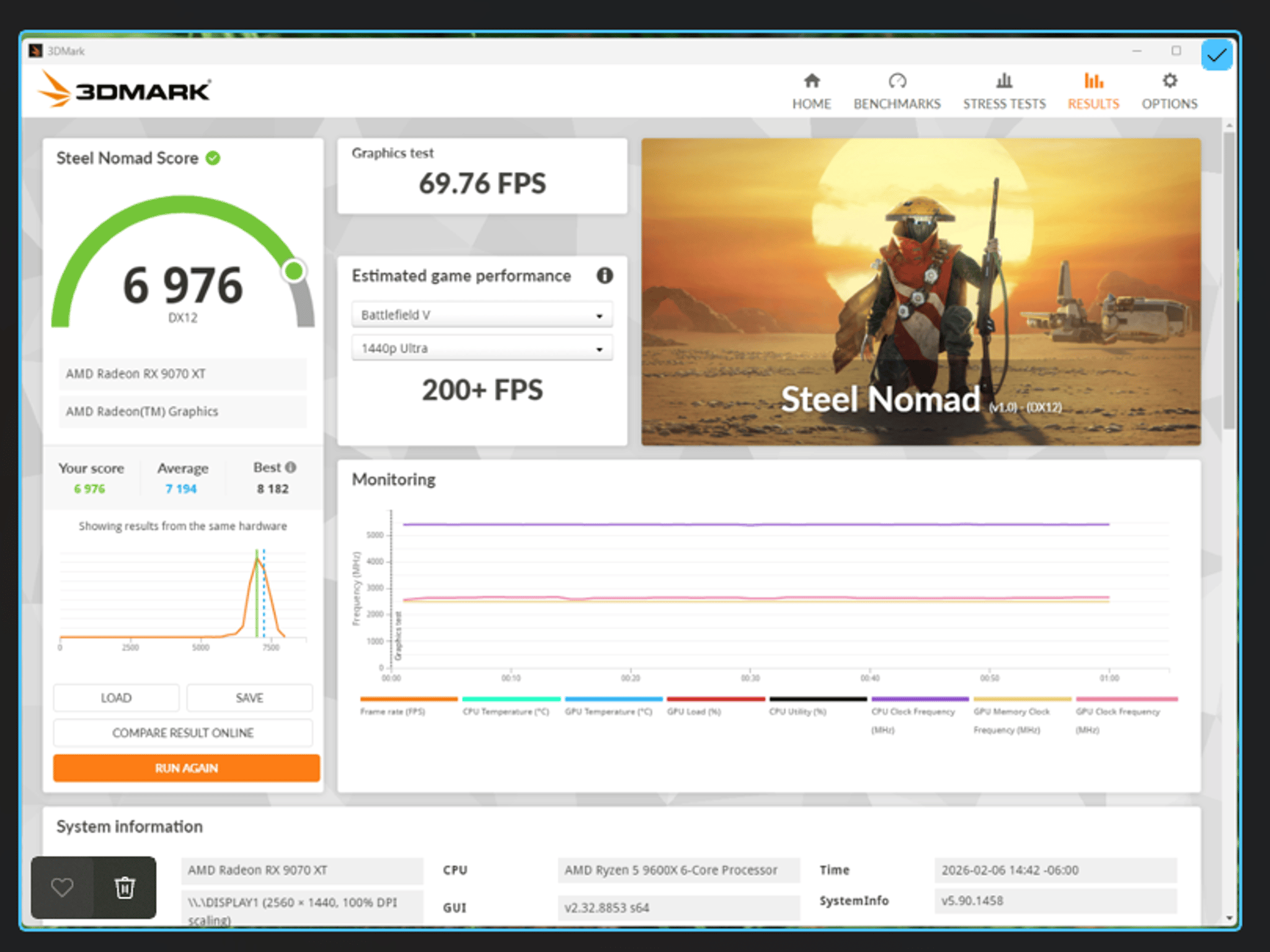Open the estimated game performance info icon
This screenshot has height=952, width=1270.
coord(605,275)
